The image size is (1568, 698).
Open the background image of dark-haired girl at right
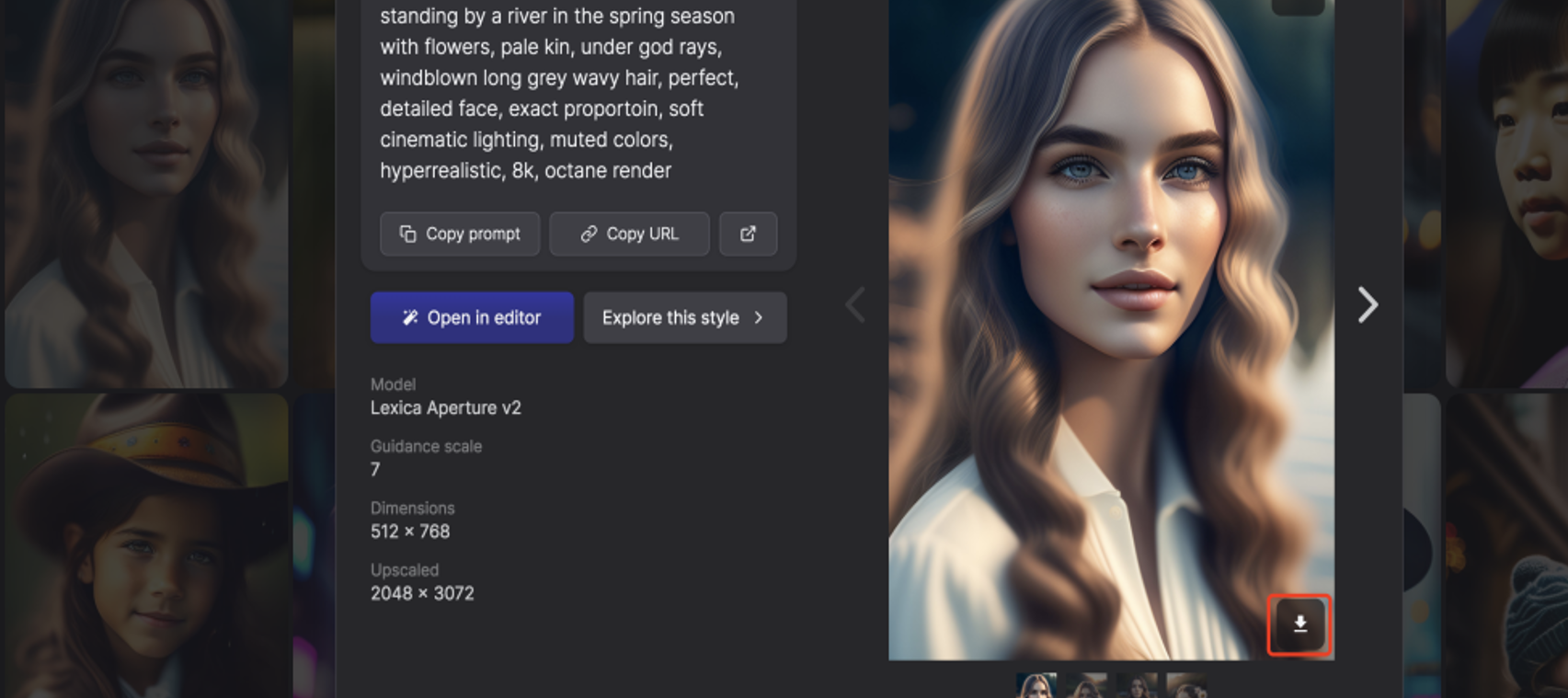(1506, 193)
